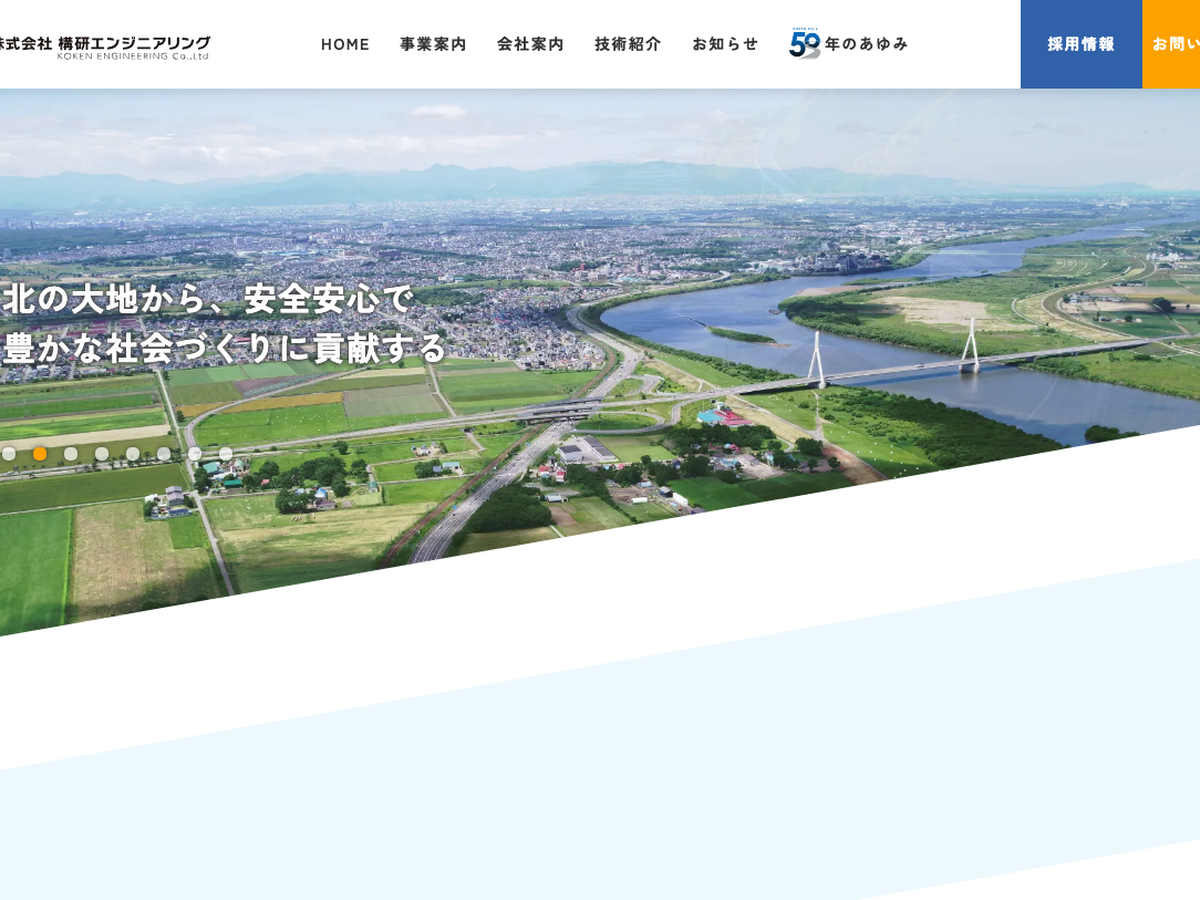The image size is (1200, 900).
Task: Show the sixth slide via its dot
Action: [164, 454]
